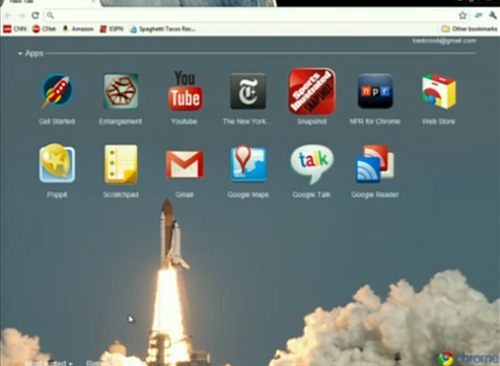The image size is (500, 366).
Task: Open the Scratchpad notes app
Action: [x=121, y=164]
